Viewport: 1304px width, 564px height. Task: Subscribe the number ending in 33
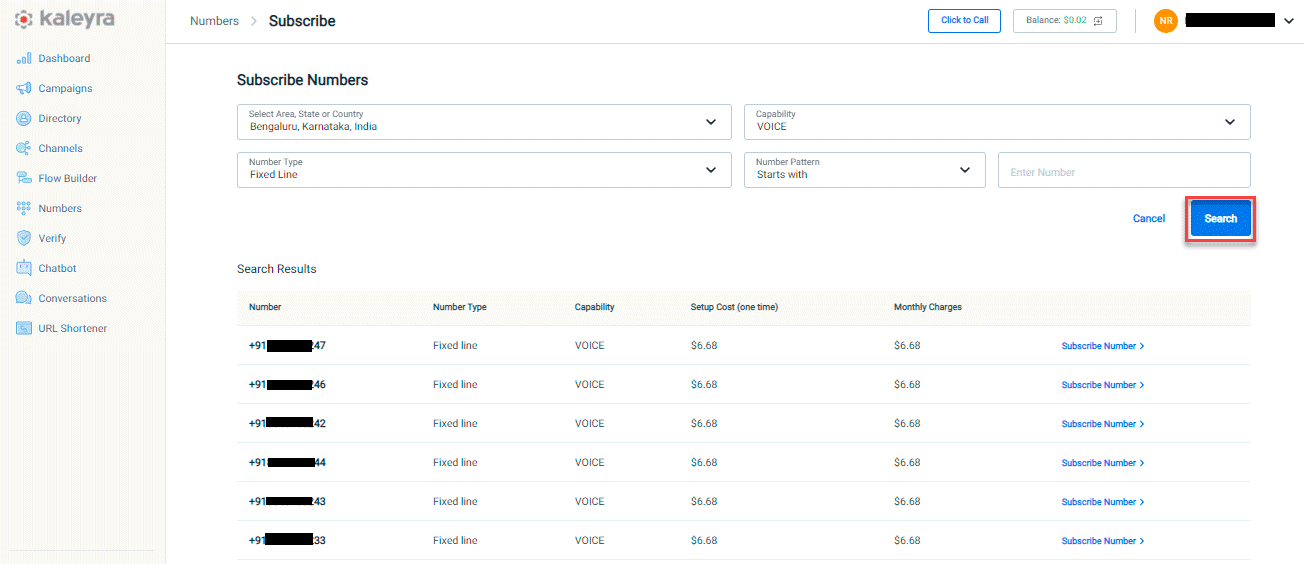[1103, 541]
